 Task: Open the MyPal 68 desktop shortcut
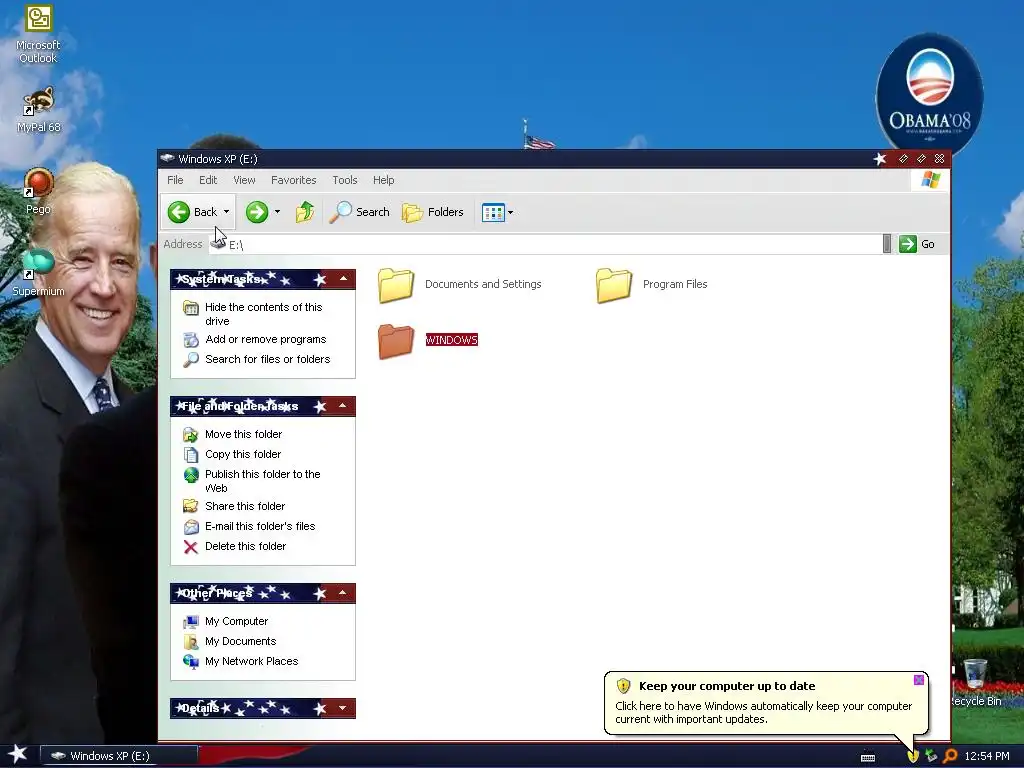38,109
